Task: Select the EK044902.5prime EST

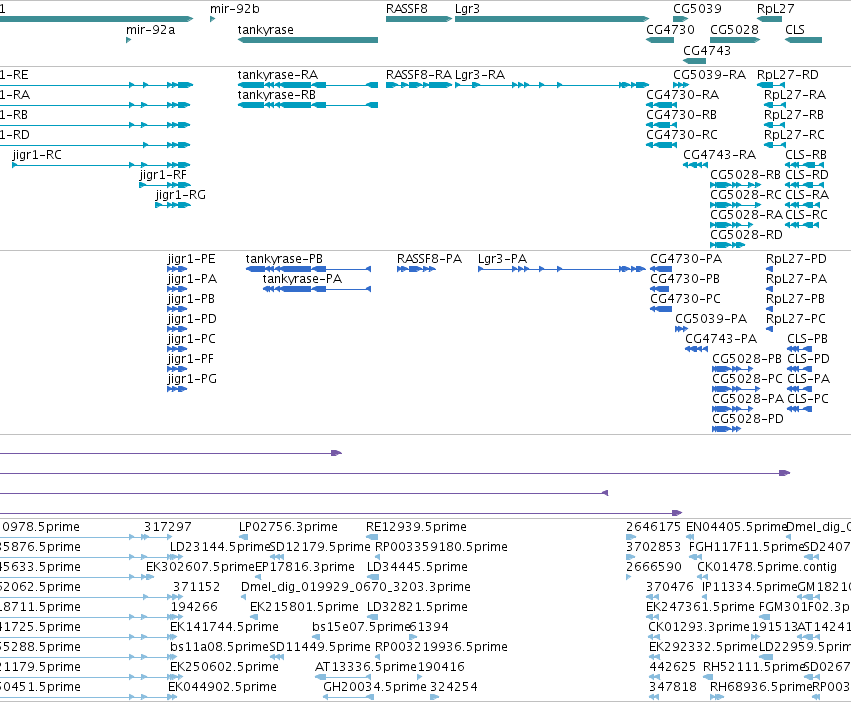Action: (172, 697)
